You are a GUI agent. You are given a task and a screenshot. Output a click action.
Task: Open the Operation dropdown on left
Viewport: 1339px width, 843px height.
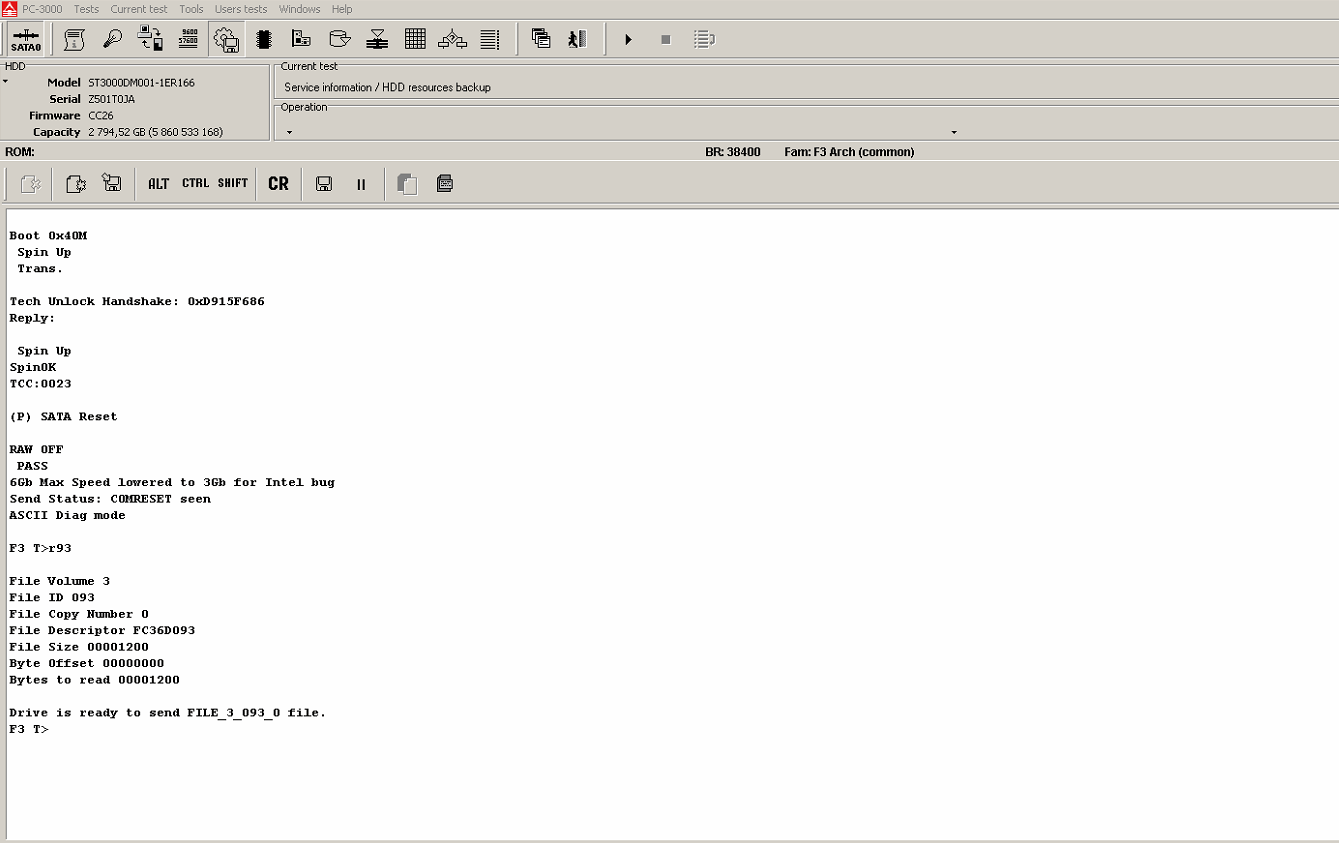click(289, 132)
